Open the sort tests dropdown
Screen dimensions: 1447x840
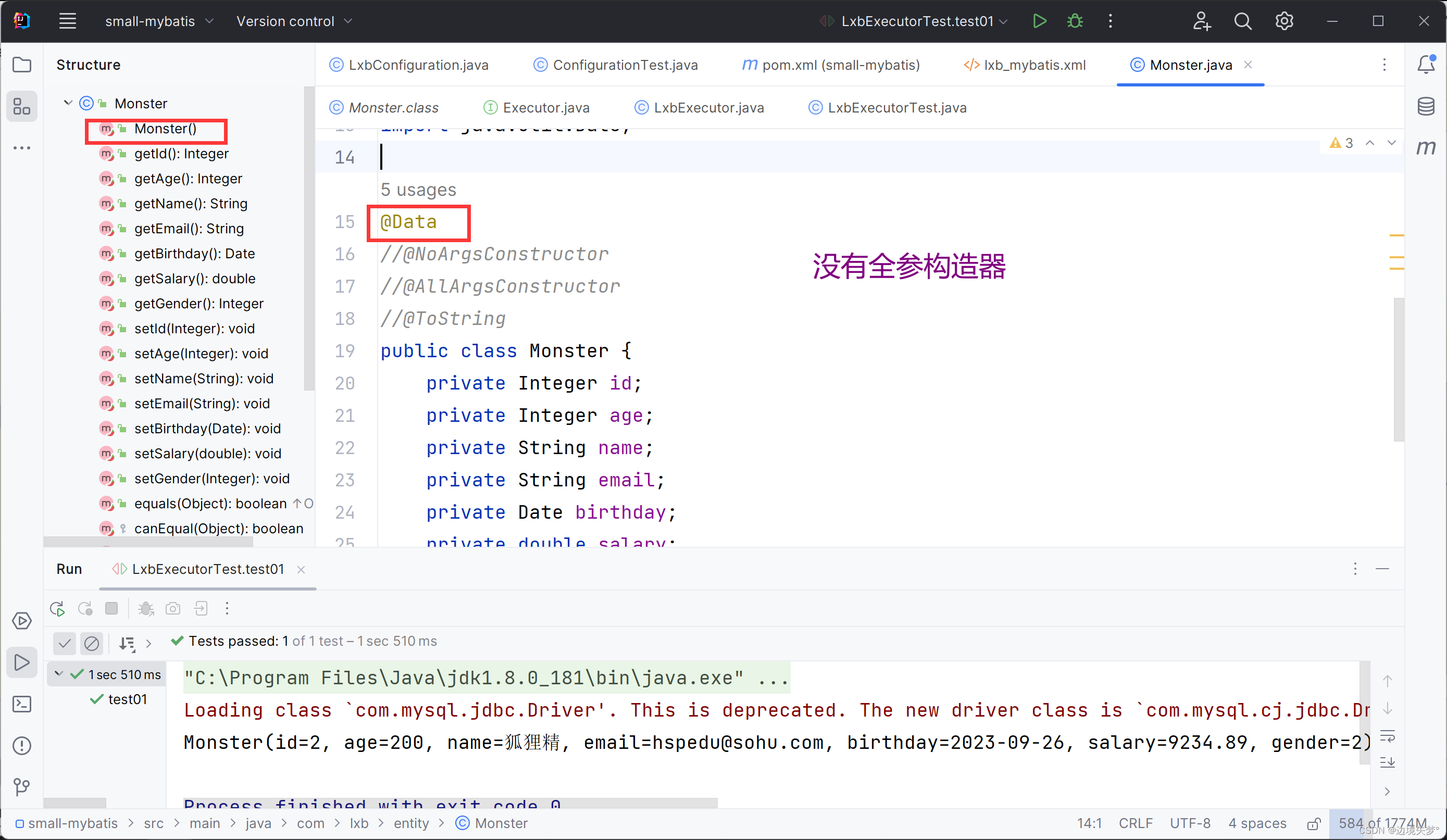click(x=127, y=643)
